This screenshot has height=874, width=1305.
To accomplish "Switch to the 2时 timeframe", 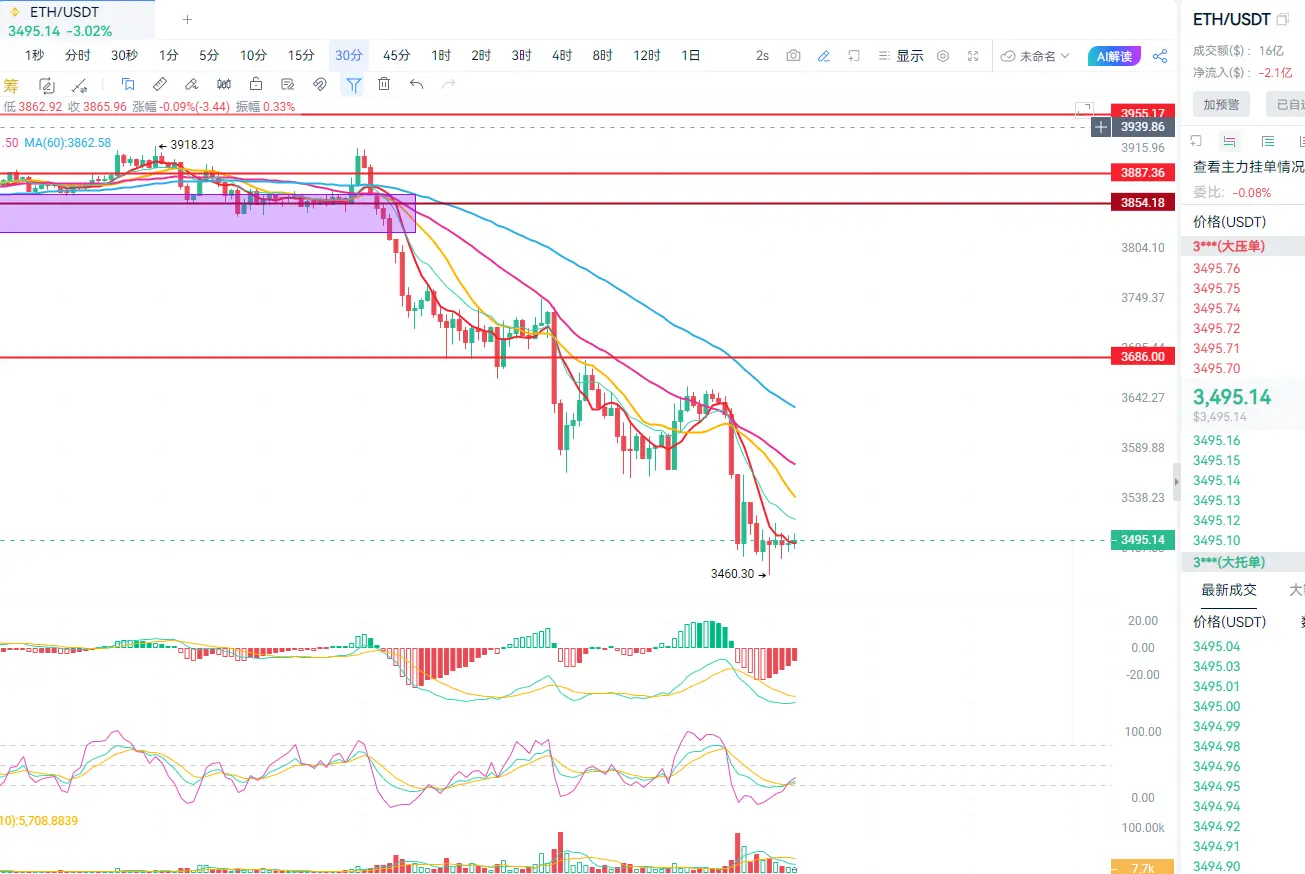I will pos(481,56).
